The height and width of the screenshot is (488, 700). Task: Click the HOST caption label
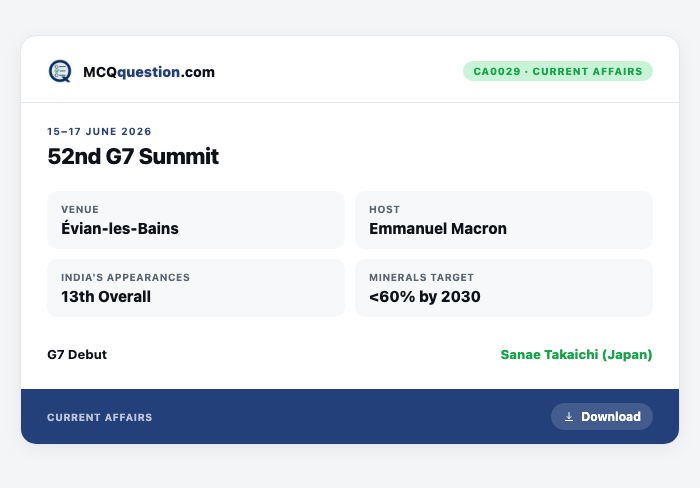coord(384,209)
